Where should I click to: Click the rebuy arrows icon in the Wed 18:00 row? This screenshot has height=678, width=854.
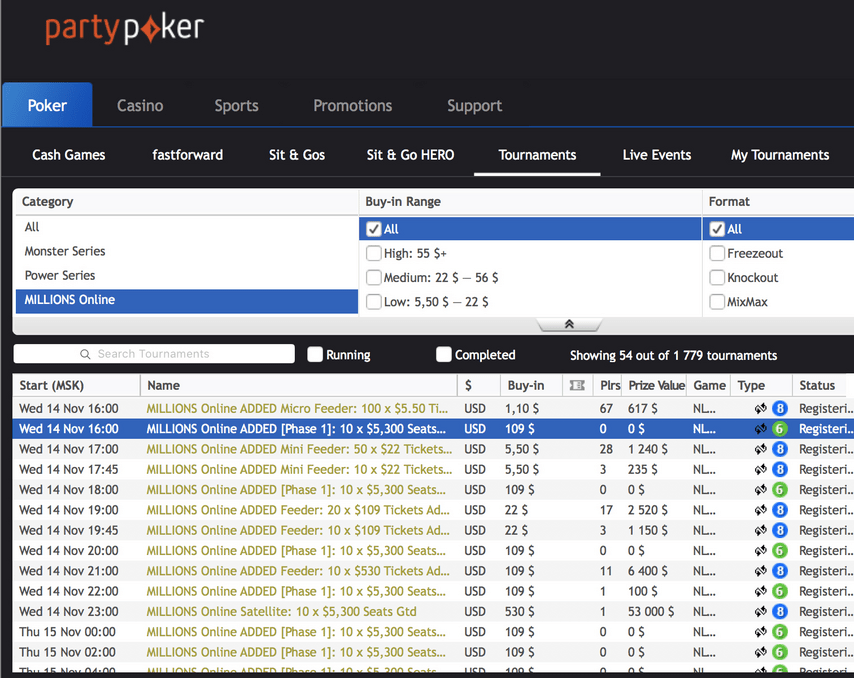(760, 490)
